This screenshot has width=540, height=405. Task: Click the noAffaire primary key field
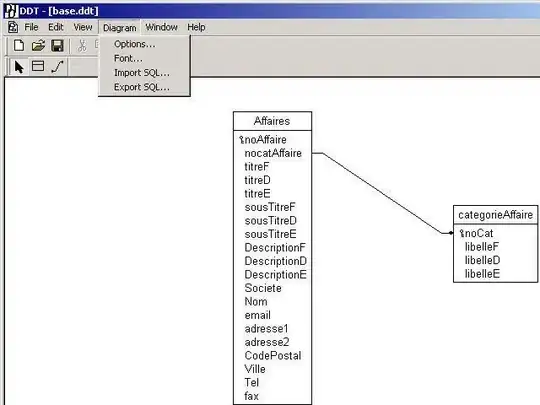pyautogui.click(x=266, y=139)
